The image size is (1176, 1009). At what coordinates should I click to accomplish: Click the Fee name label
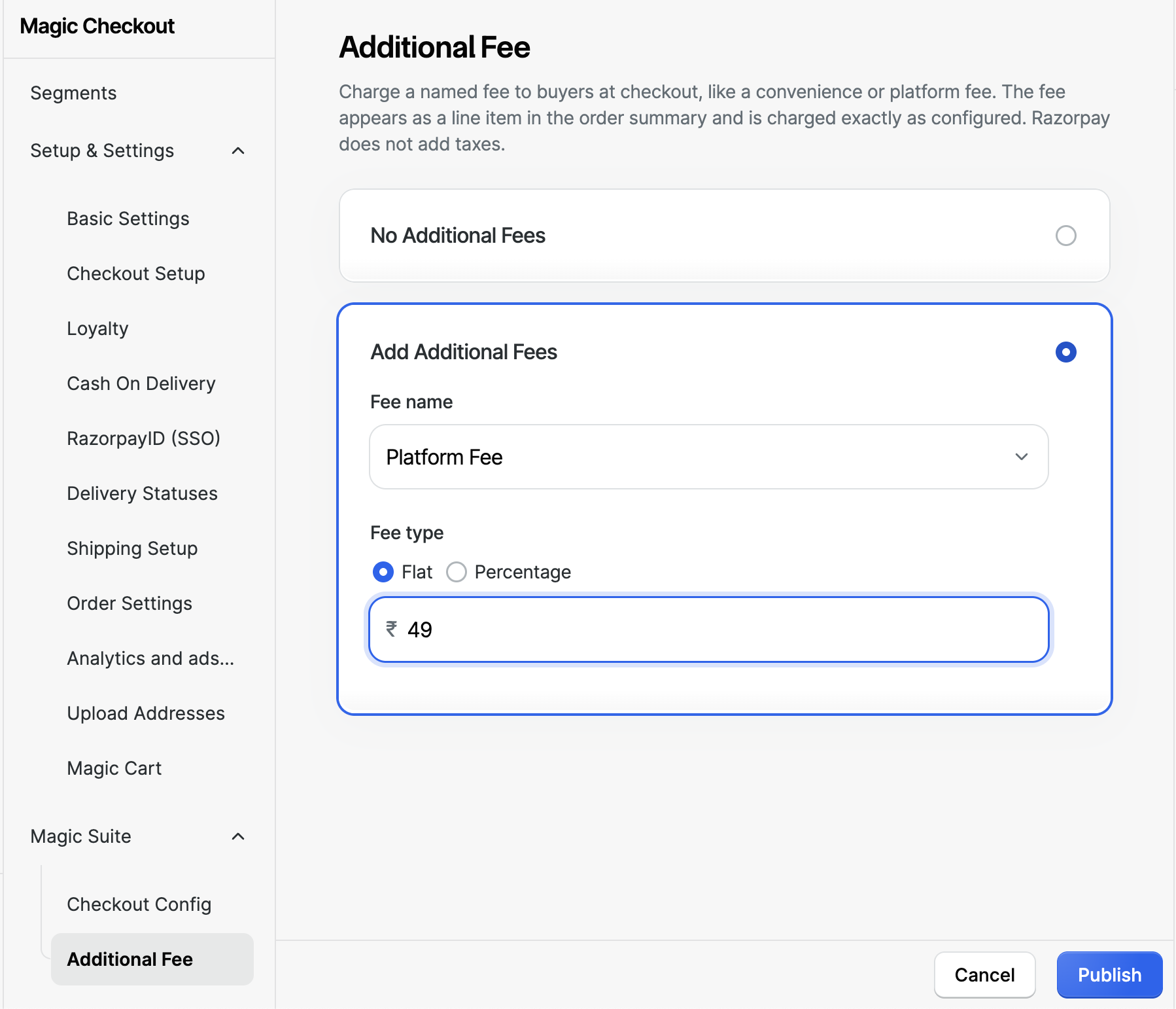411,402
